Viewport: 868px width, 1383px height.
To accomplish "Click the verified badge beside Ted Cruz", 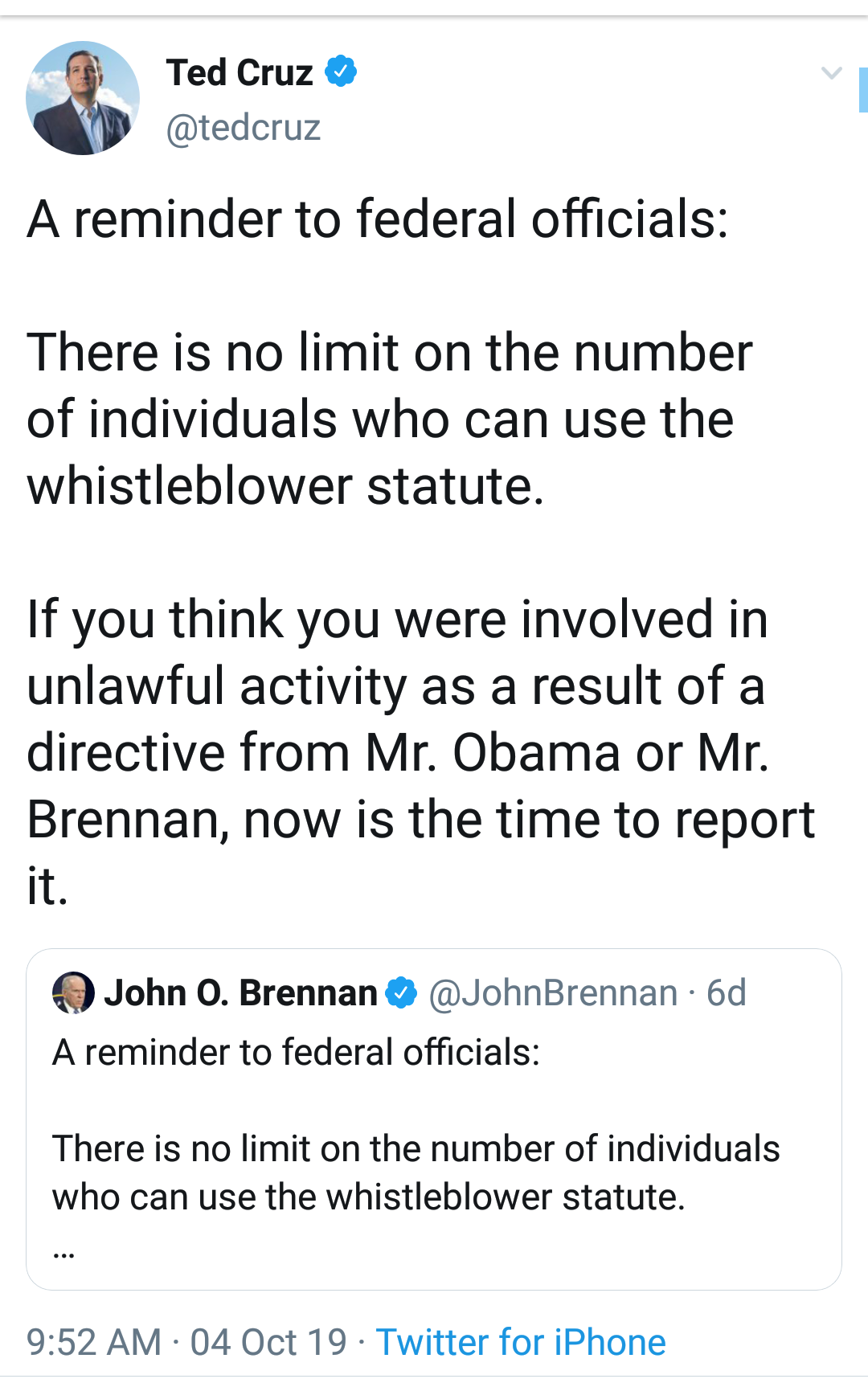I will tap(341, 72).
